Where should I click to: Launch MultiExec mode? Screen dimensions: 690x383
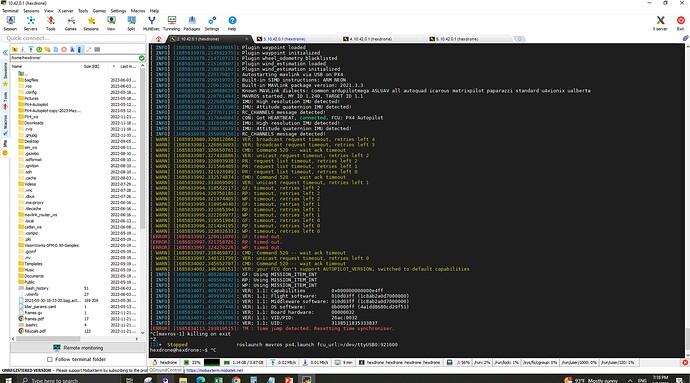pyautogui.click(x=151, y=23)
